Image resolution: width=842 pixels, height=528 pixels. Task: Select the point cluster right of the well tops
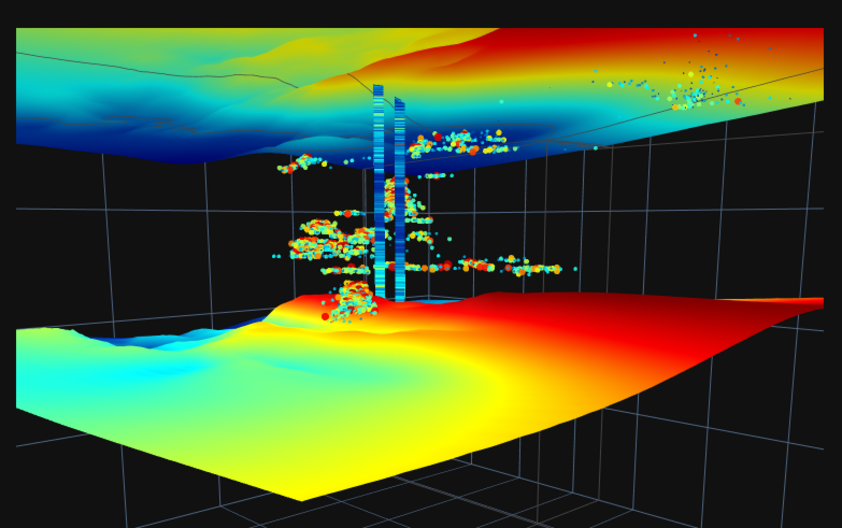coord(458,142)
